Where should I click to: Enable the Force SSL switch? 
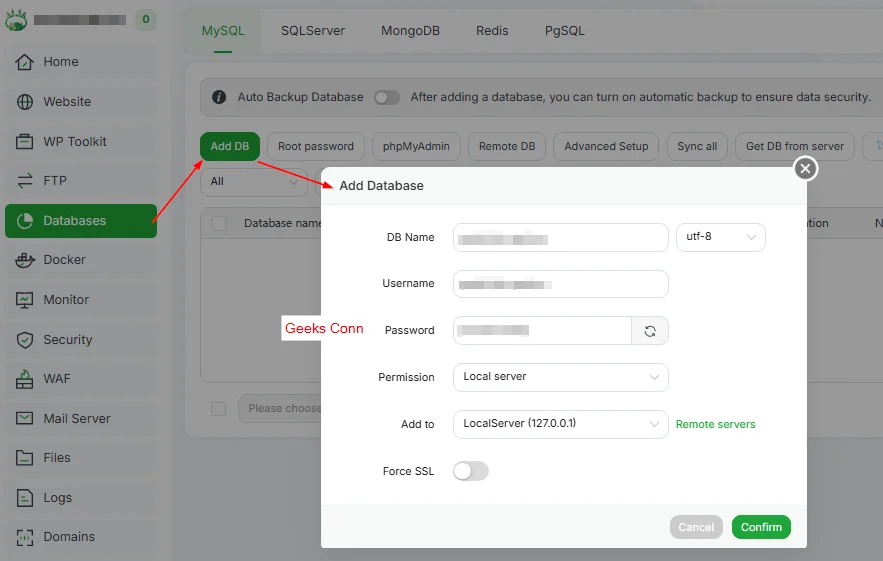471,471
